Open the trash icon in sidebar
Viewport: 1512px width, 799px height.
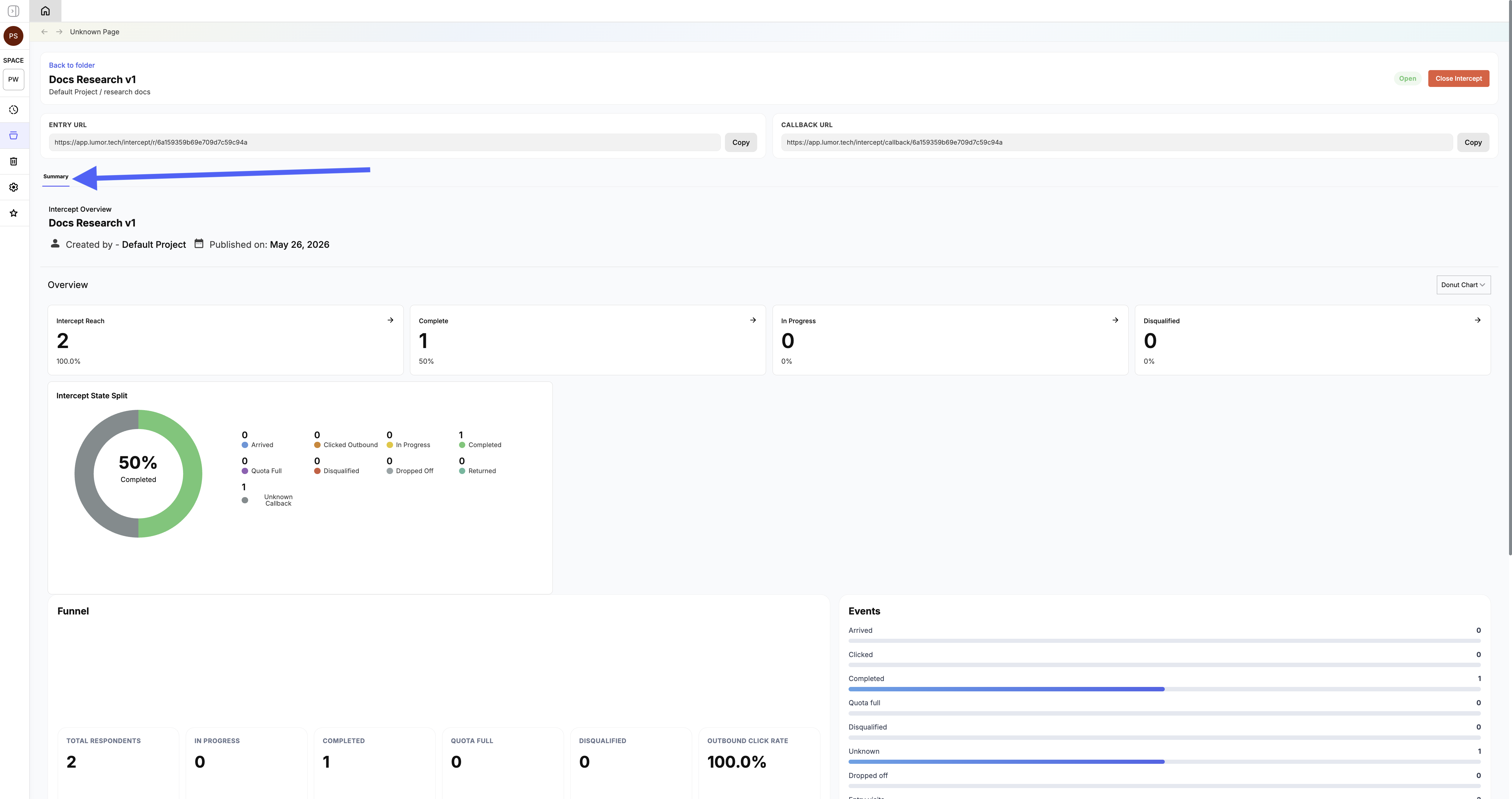14,161
